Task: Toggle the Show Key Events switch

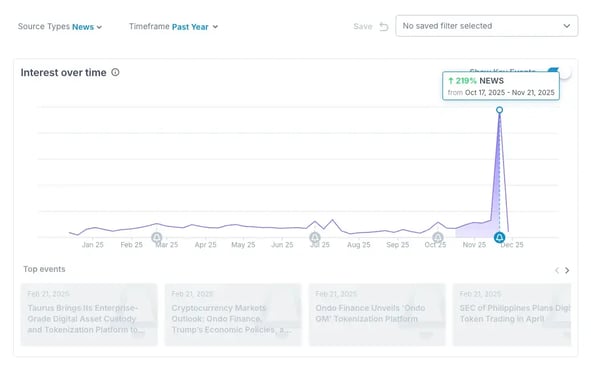Action: coord(560,72)
